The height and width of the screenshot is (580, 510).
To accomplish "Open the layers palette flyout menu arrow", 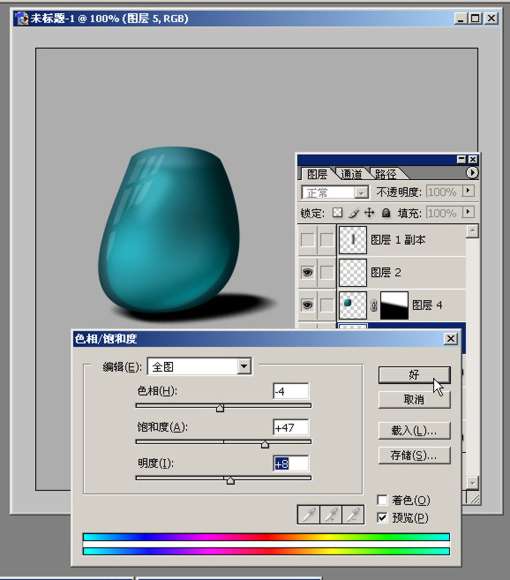I will [472, 172].
